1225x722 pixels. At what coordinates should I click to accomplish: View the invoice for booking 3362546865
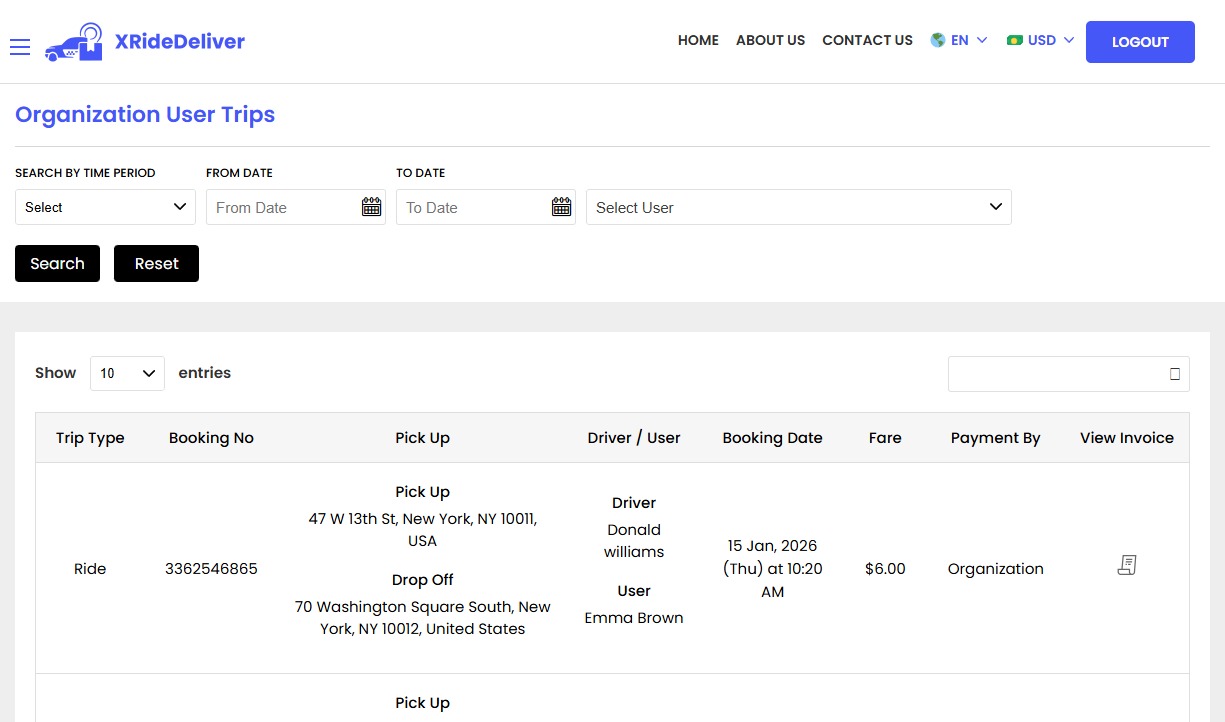pyautogui.click(x=1126, y=564)
